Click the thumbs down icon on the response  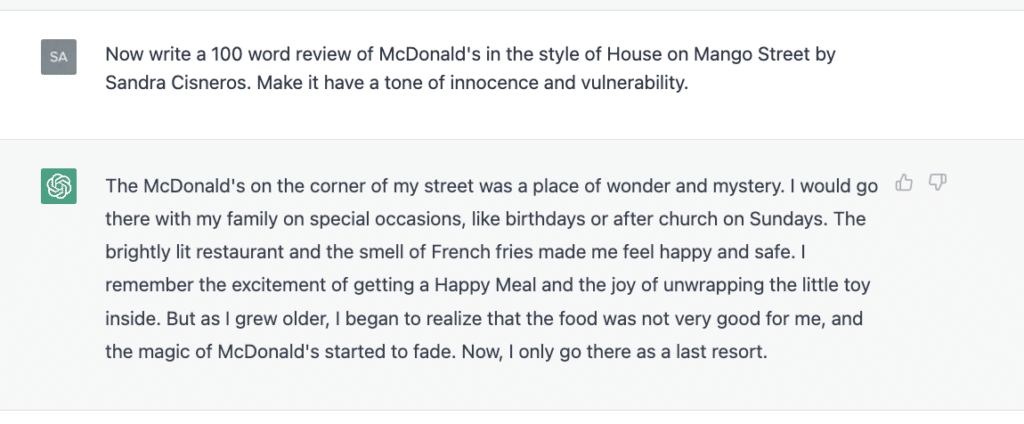tap(937, 182)
